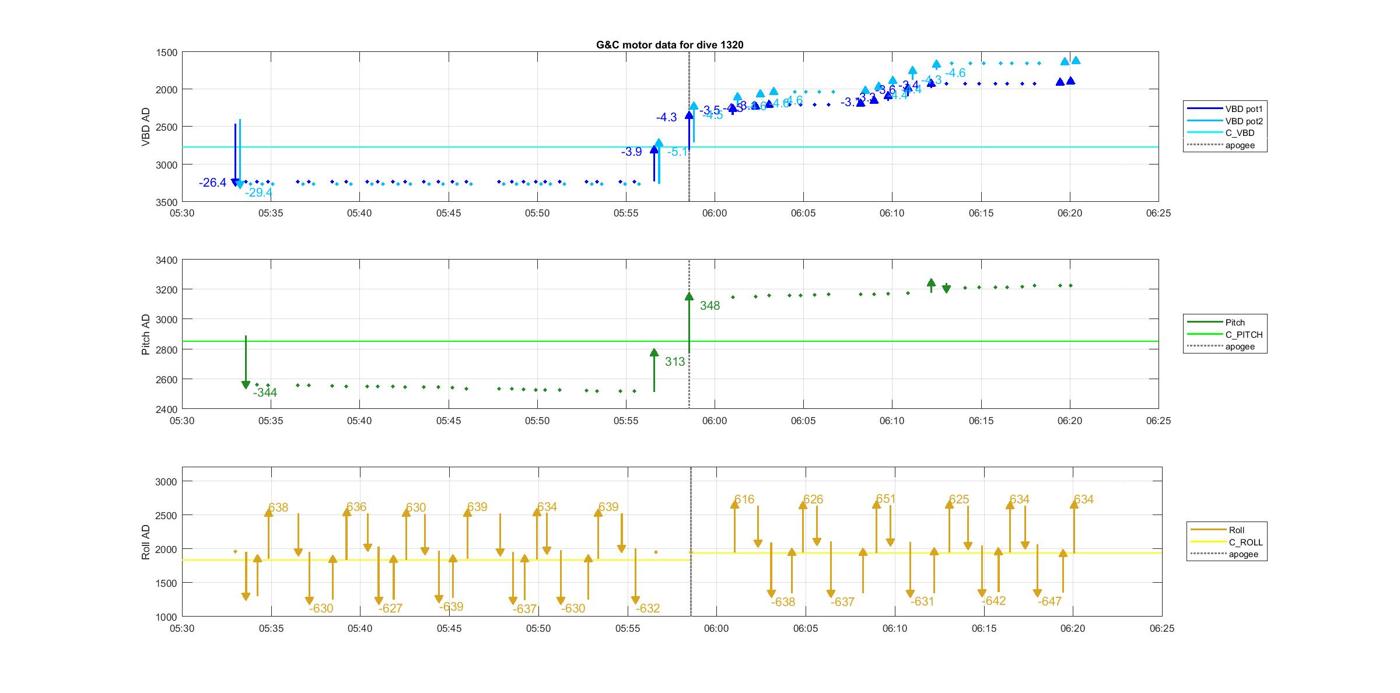This screenshot has height=693, width=1400.
Task: Click the C_VBD legend entry
Action: 1239,133
